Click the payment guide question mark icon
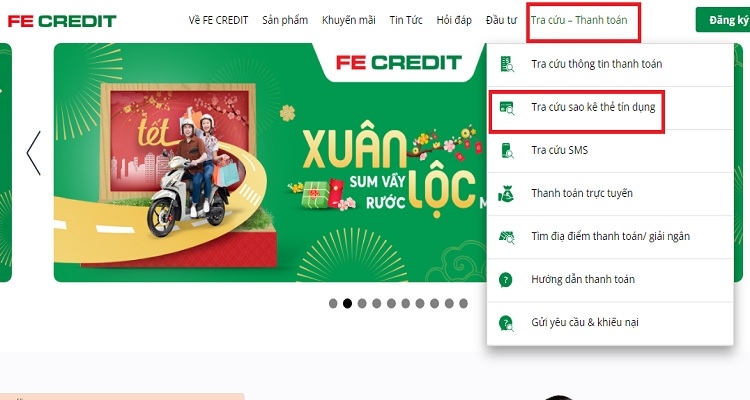Screen dimensions: 750x400 click(x=506, y=279)
